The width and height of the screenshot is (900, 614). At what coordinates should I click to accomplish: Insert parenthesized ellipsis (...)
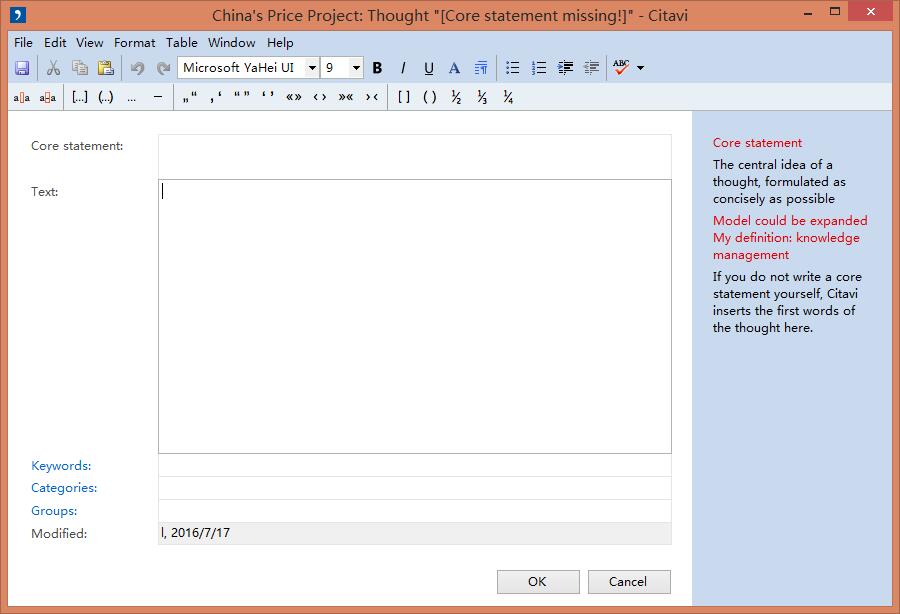click(106, 98)
